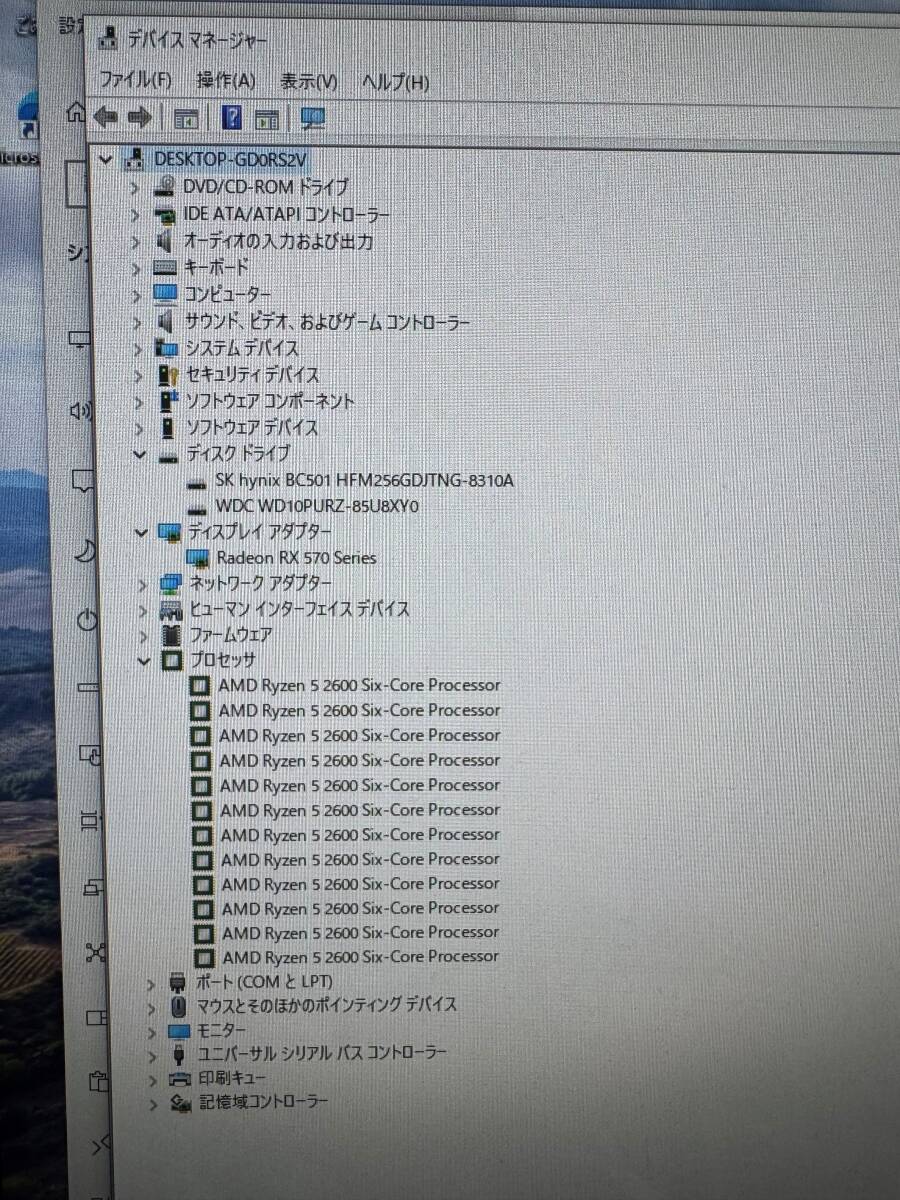Click the ヒューマン インターフェイス デバイス icon
Image resolution: width=900 pixels, height=1200 pixels.
[x=171, y=609]
